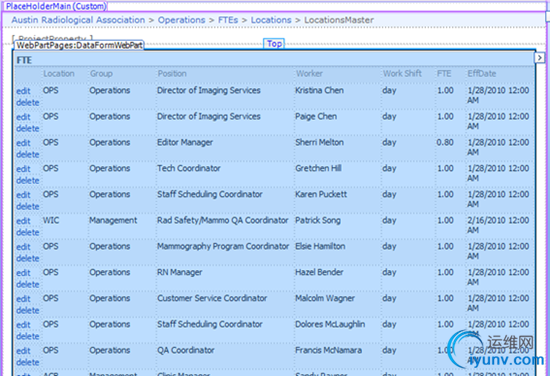This screenshot has width=550, height=376.
Task: Delete Sherri Melton's row
Action: click(28, 155)
